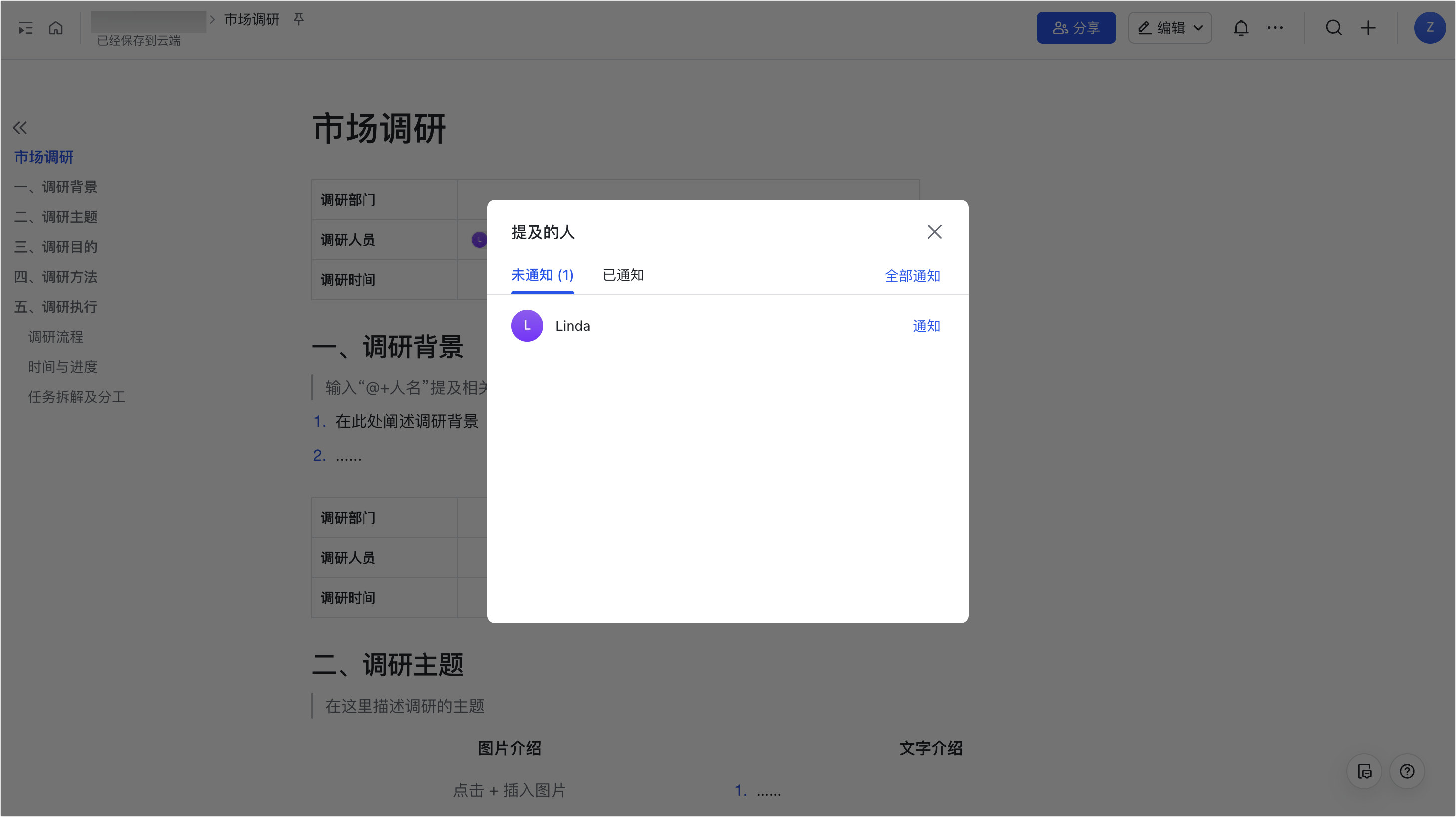Viewport: 1456px width, 817px height.
Task: Switch to the 已通知 tab
Action: tap(623, 275)
